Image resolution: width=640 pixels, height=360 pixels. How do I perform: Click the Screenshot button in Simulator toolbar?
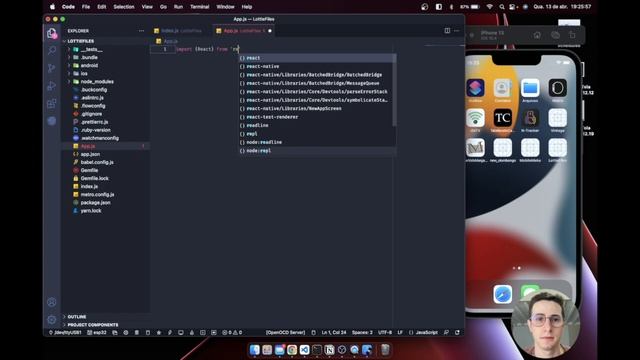[555, 36]
